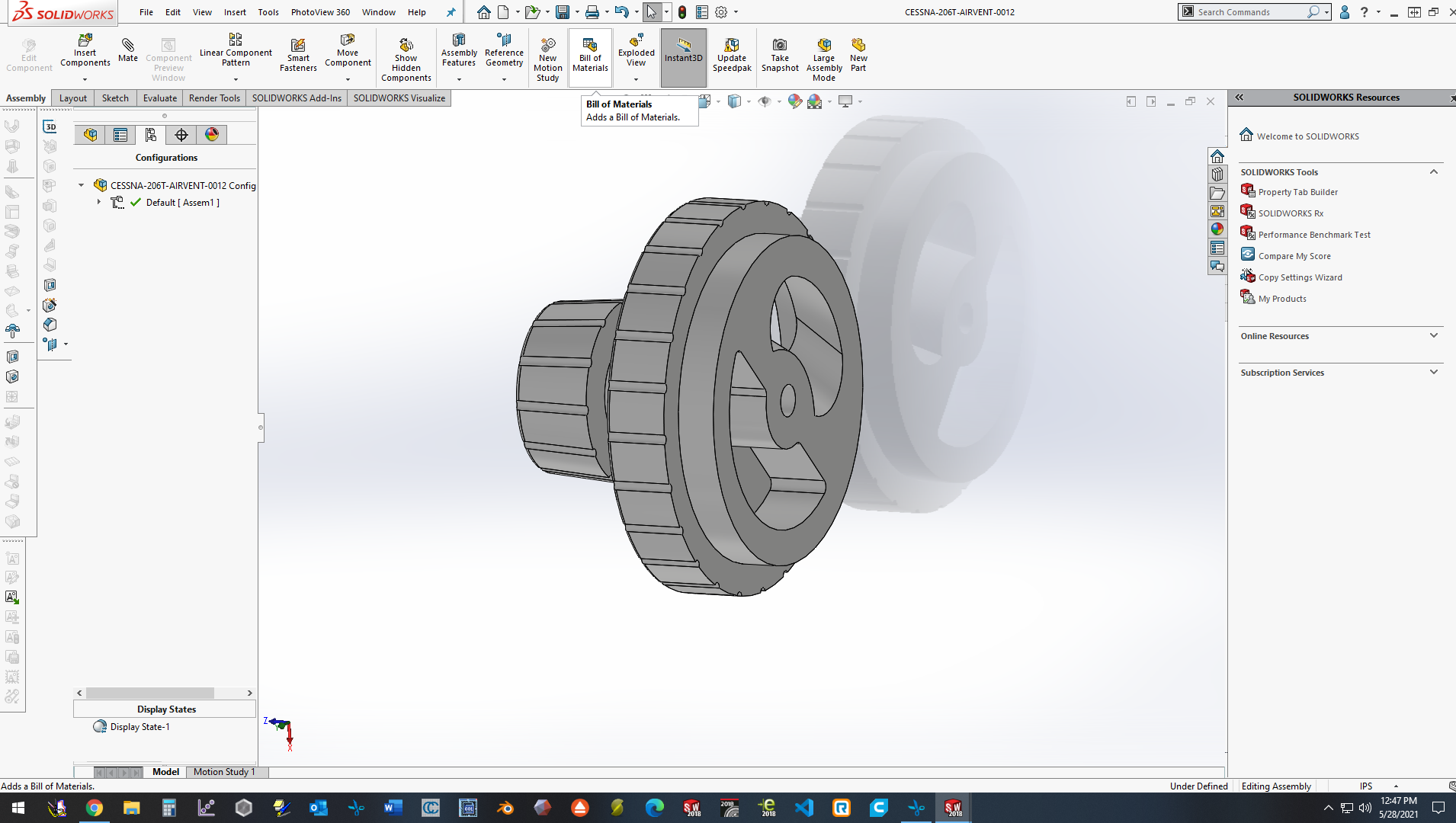The width and height of the screenshot is (1456, 823).
Task: Switch to SOLIDWORKS Add-Ins tab
Action: [x=297, y=98]
